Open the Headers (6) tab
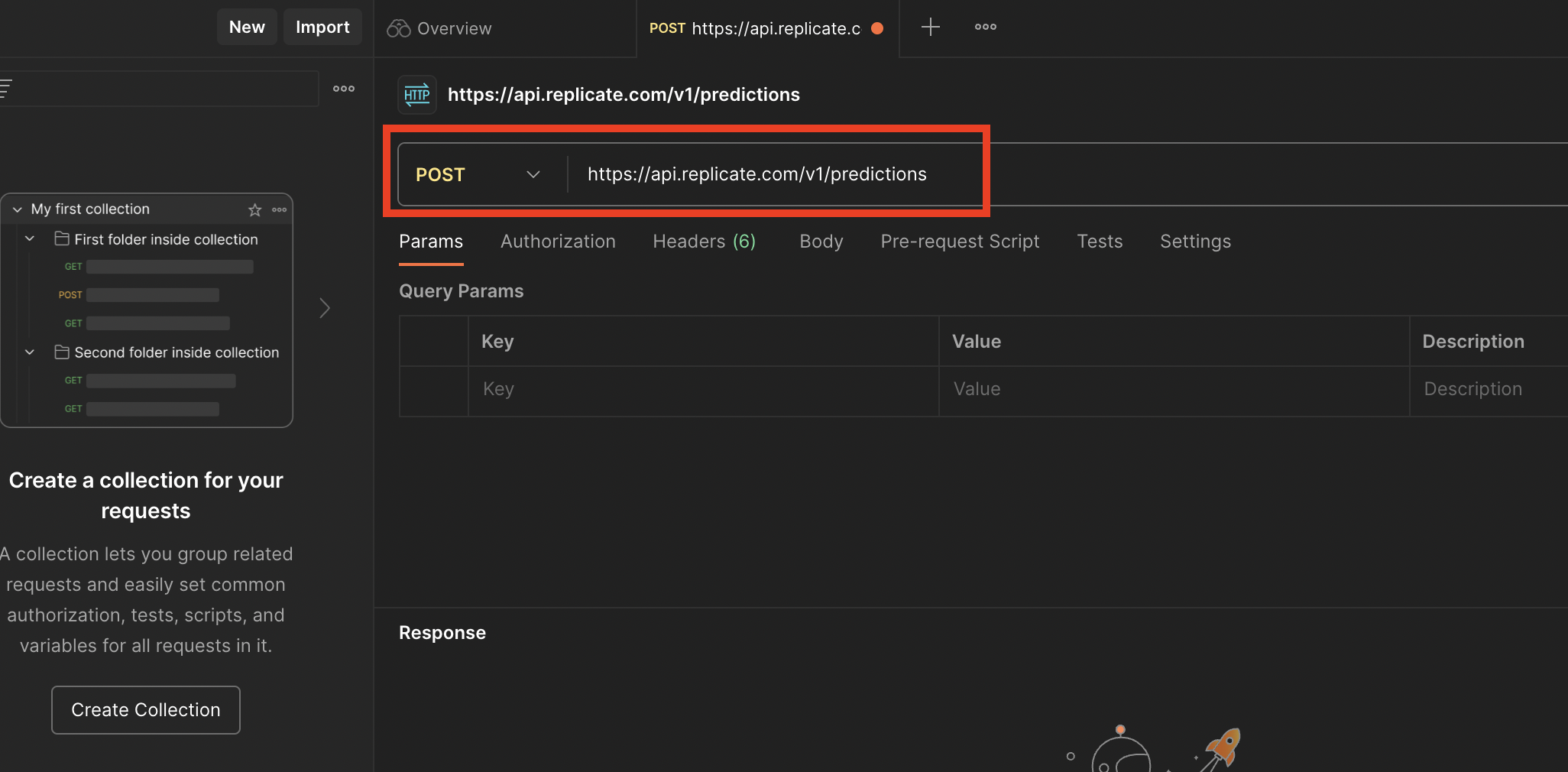Image resolution: width=1568 pixels, height=772 pixels. 704,242
